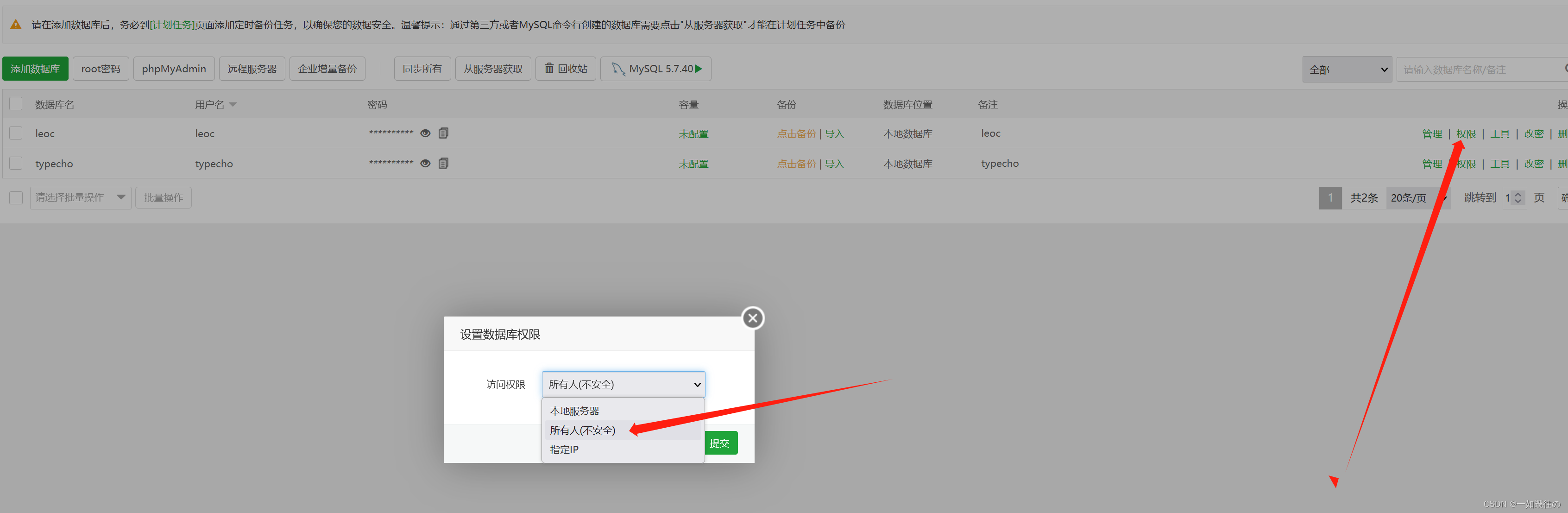Click 管理 for typecho database

click(1432, 163)
